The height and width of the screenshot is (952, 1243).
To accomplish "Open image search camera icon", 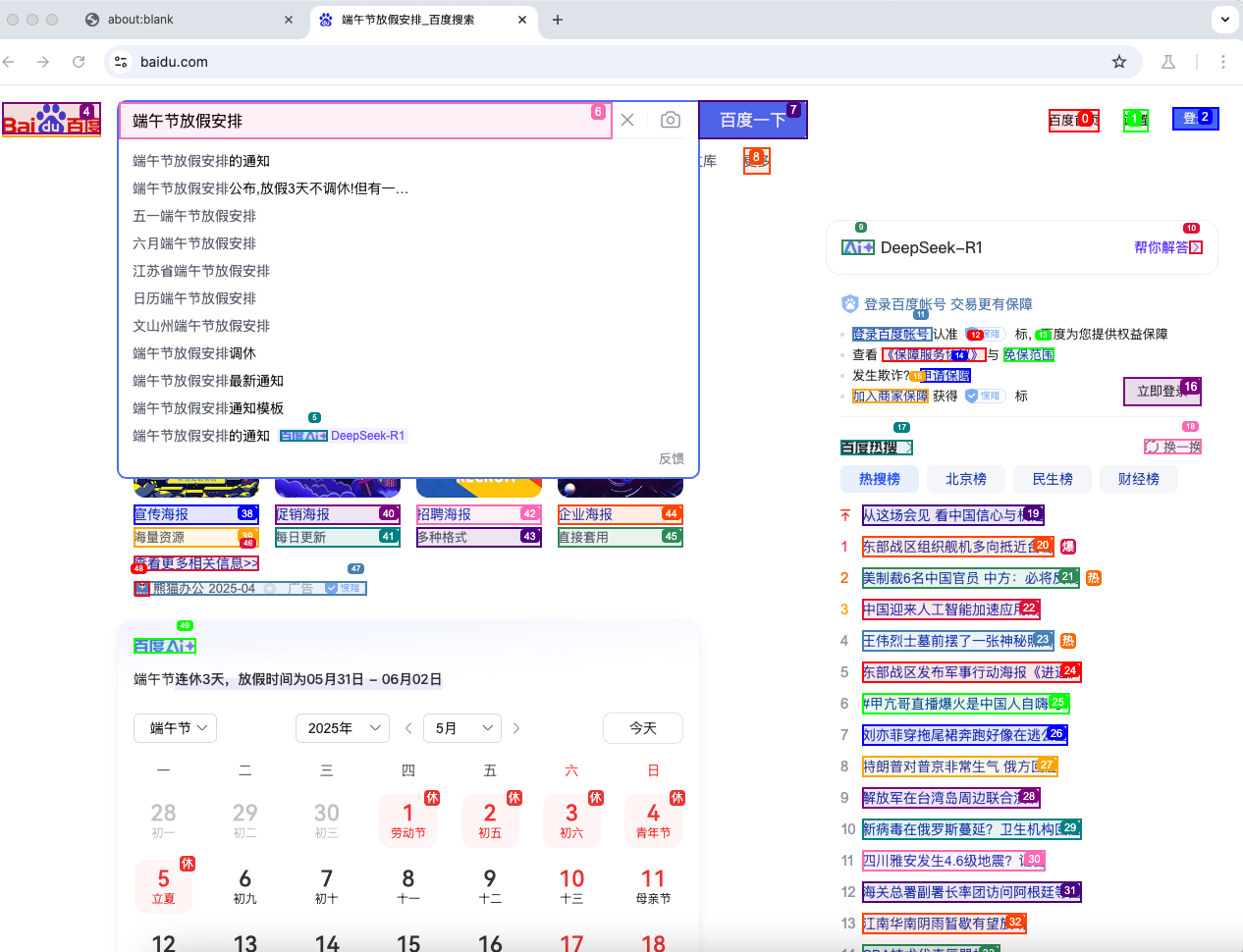I will click(x=671, y=120).
